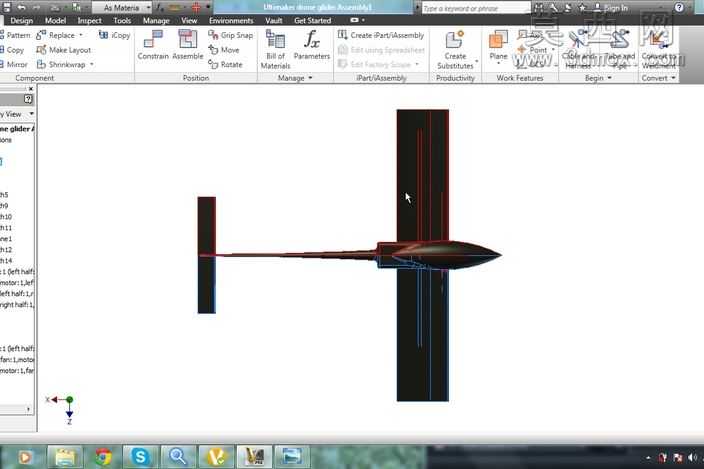Open Chrome from the taskbar
704x469 pixels.
pyautogui.click(x=103, y=457)
